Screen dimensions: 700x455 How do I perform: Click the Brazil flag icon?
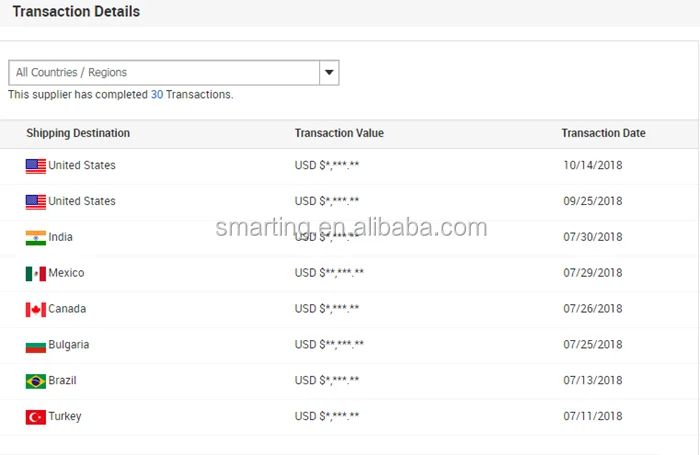coord(36,381)
